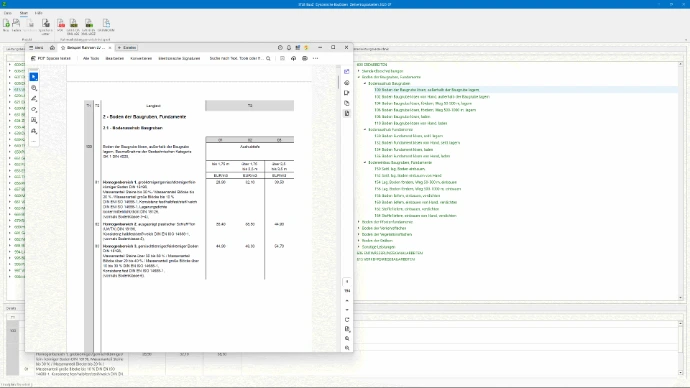This screenshot has width=690, height=388.
Task: Collapse the Bodeneinbau Baugruben, Fundamente node
Action: pyautogui.click(x=365, y=162)
